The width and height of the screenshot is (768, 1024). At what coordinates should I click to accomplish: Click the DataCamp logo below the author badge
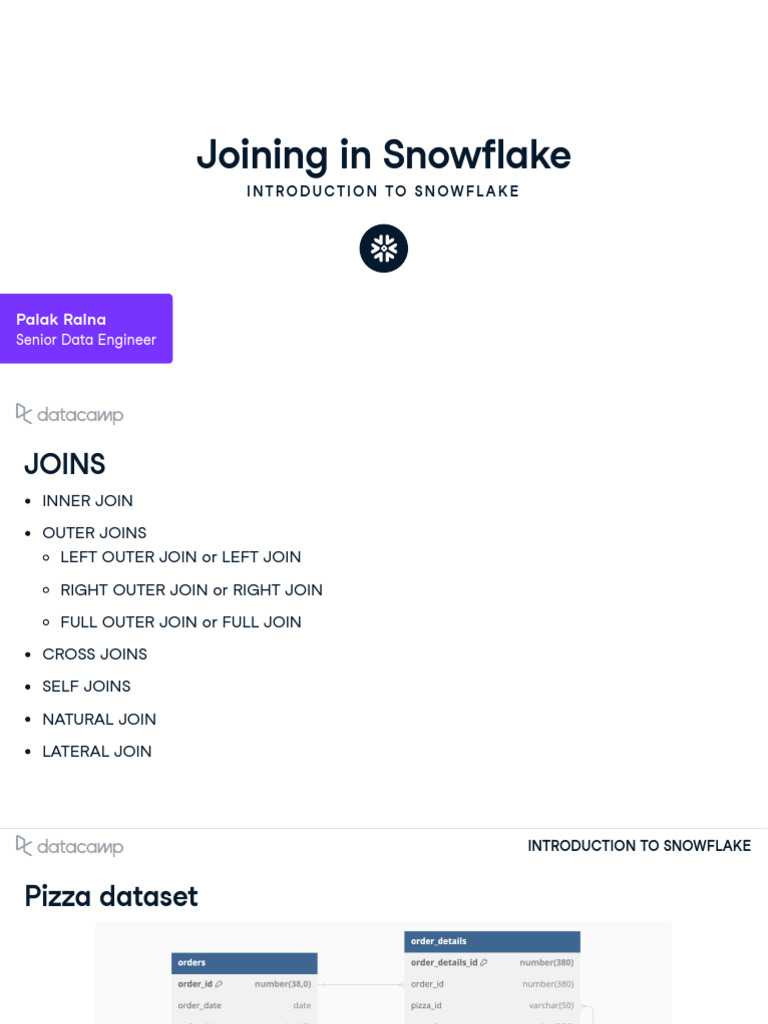tap(70, 414)
